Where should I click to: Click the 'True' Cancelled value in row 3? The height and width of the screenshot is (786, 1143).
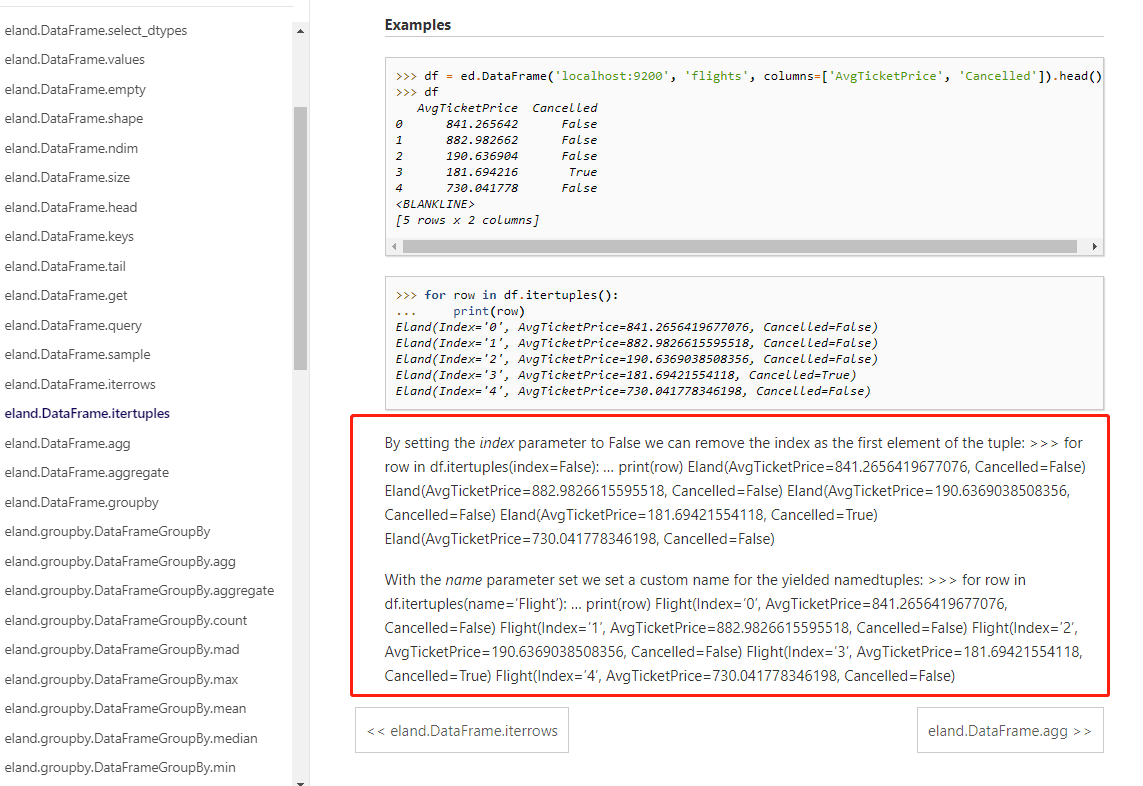(583, 172)
